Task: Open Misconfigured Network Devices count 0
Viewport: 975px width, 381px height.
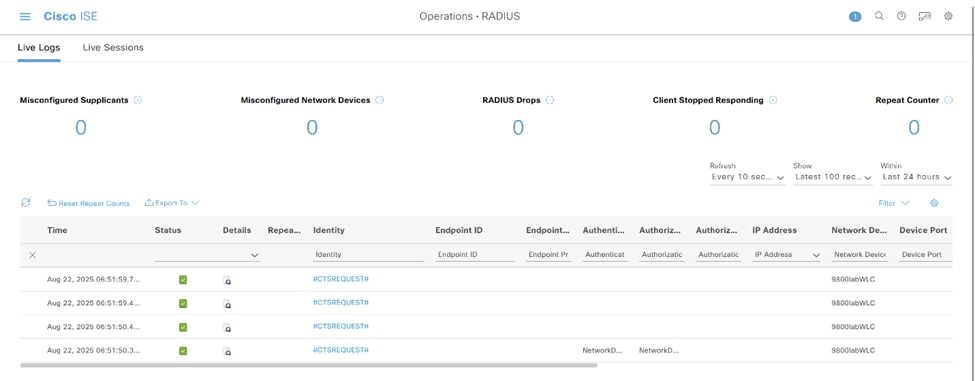Action: pyautogui.click(x=312, y=127)
